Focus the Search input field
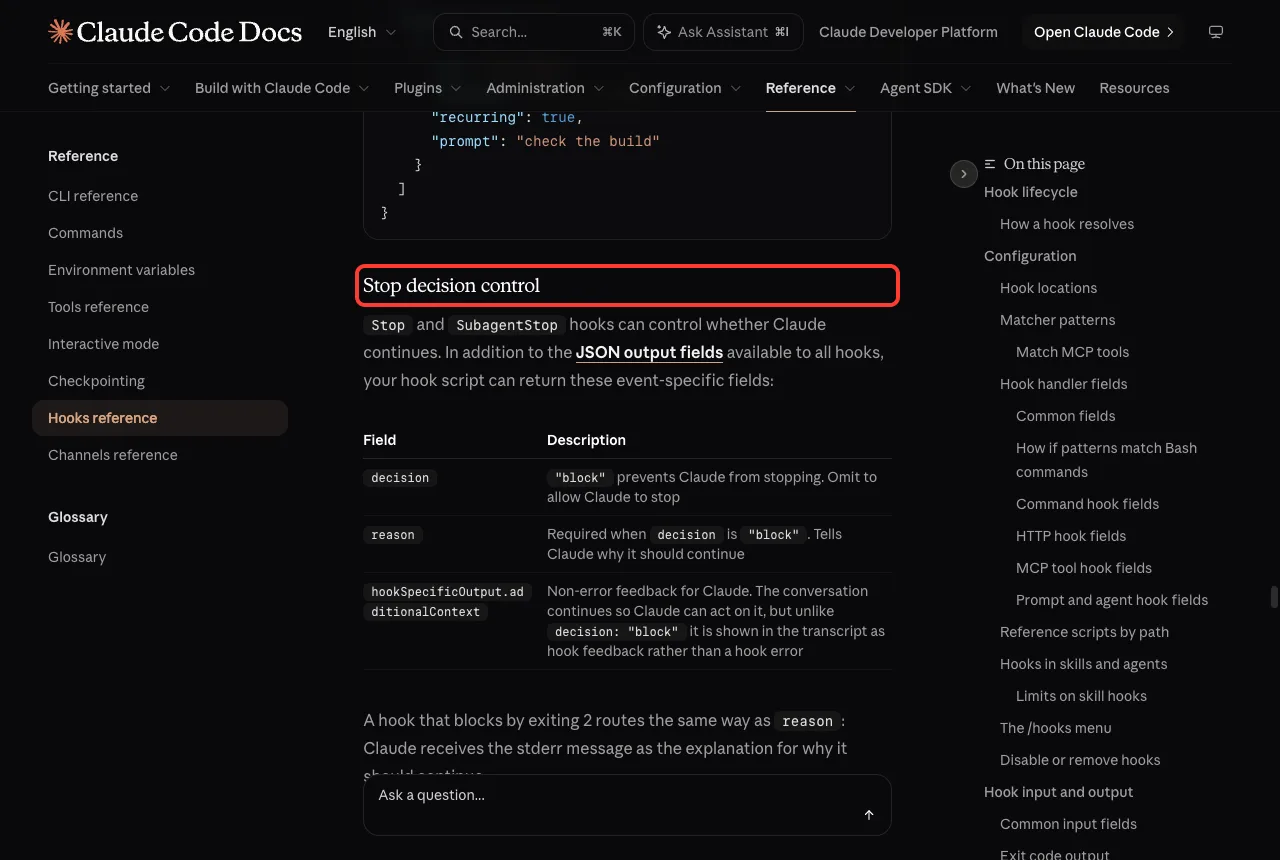Viewport: 1280px width, 860px height. click(534, 32)
